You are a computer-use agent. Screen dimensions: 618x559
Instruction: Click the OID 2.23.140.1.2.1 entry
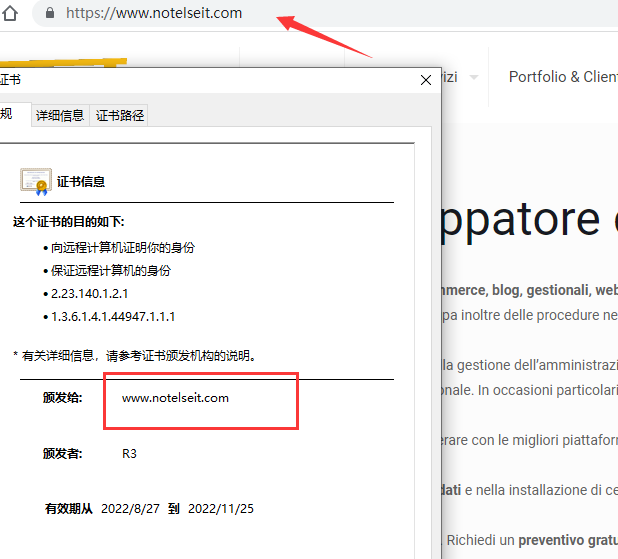coord(89,294)
